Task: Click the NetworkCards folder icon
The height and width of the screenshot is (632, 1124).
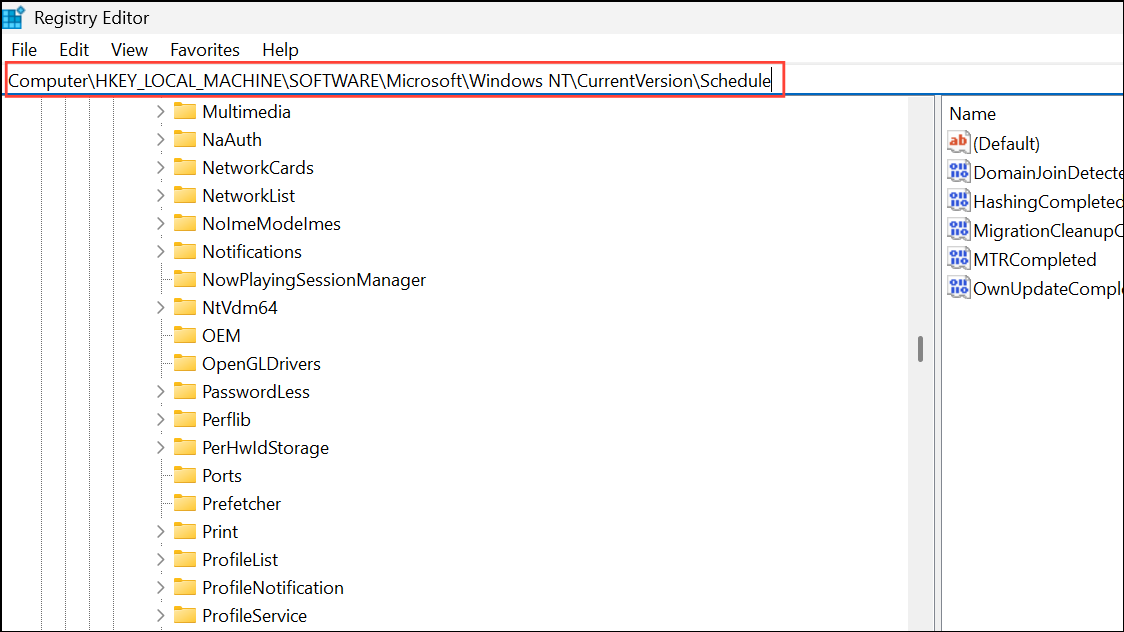Action: [x=185, y=167]
